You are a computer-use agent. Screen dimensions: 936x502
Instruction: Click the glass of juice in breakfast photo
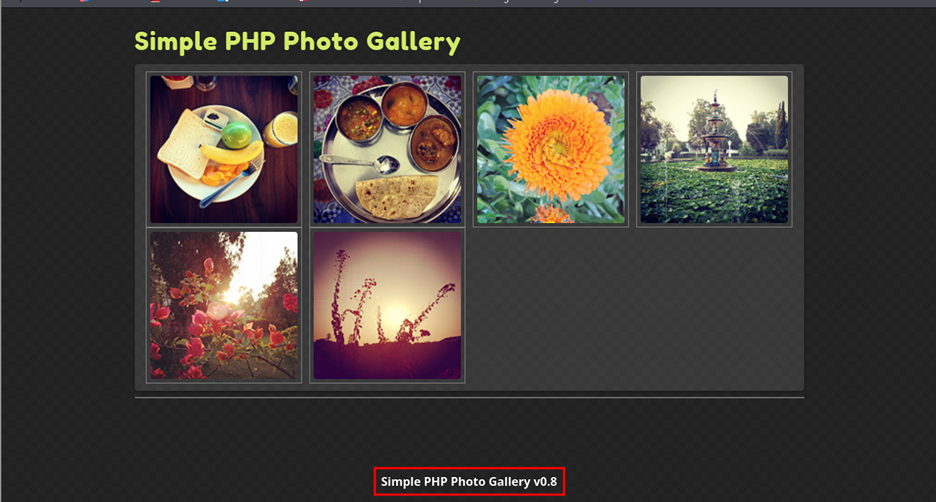(x=280, y=130)
